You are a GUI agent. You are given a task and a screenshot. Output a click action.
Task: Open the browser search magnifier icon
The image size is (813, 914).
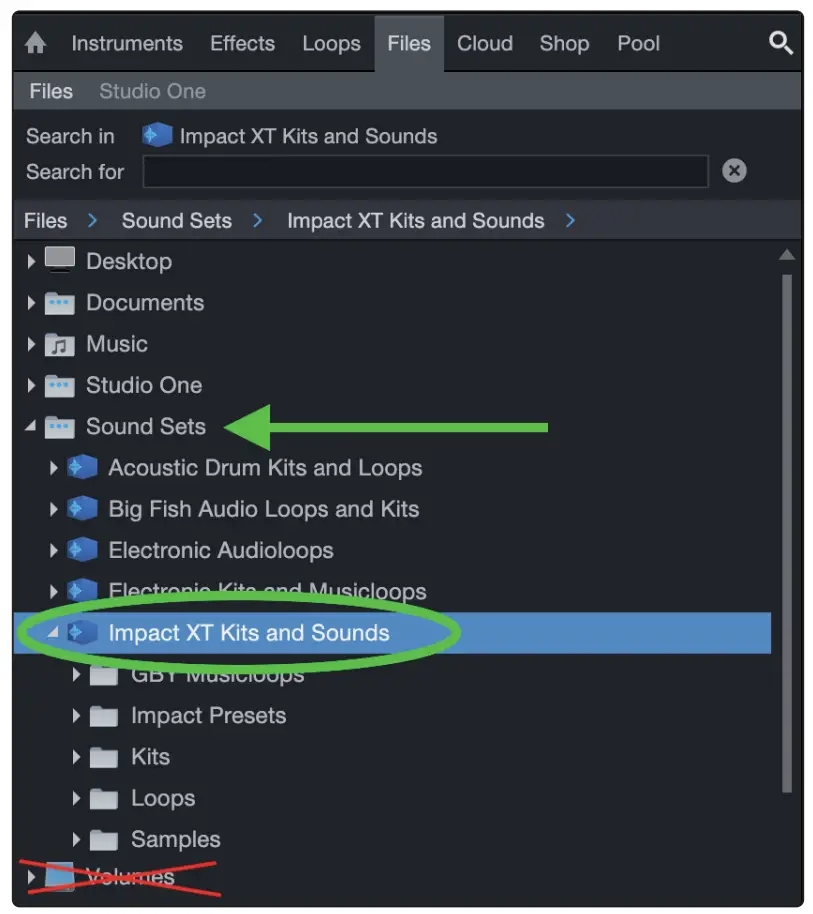[780, 43]
